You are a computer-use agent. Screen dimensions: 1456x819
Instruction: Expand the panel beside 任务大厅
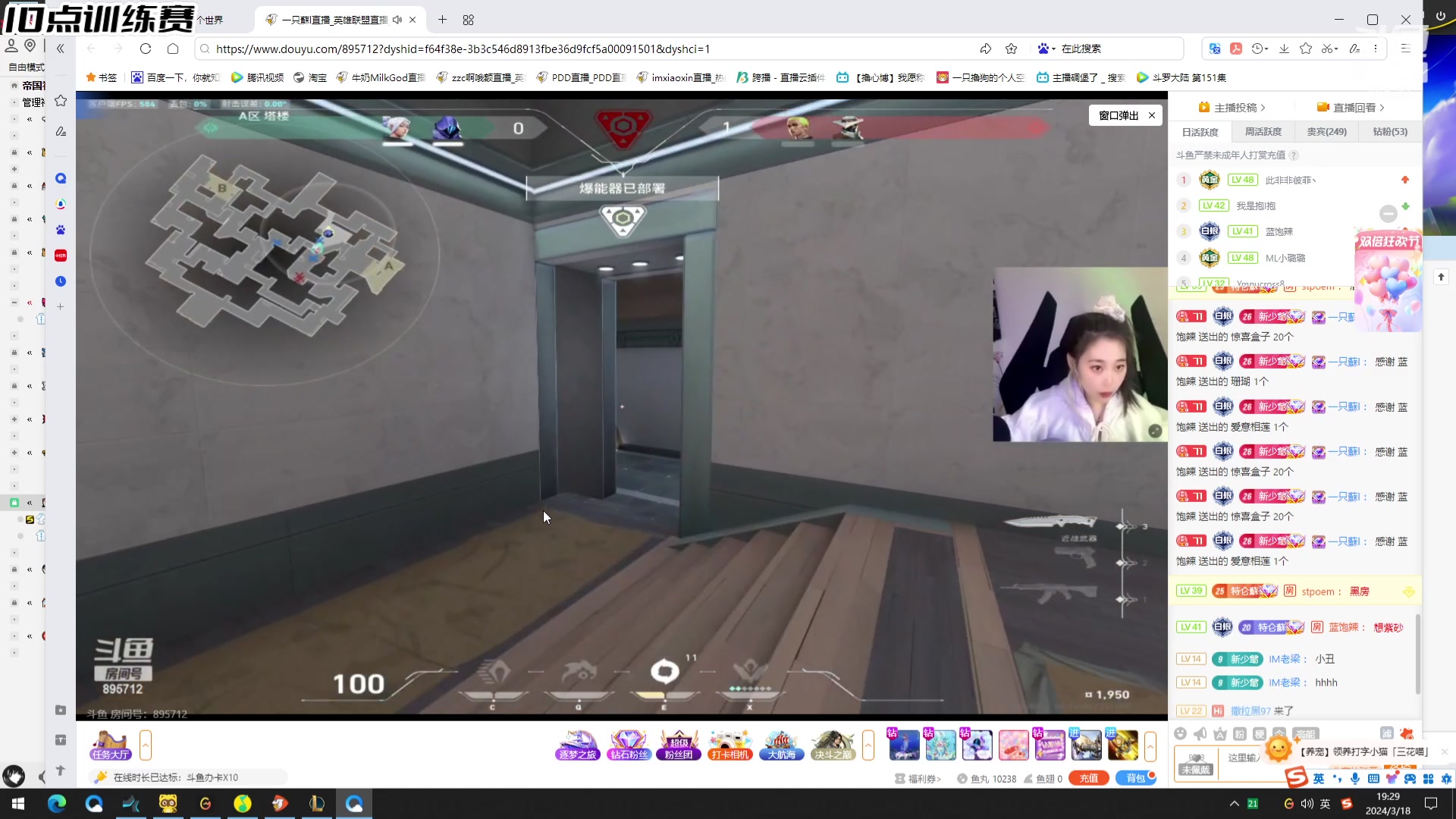[x=146, y=745]
